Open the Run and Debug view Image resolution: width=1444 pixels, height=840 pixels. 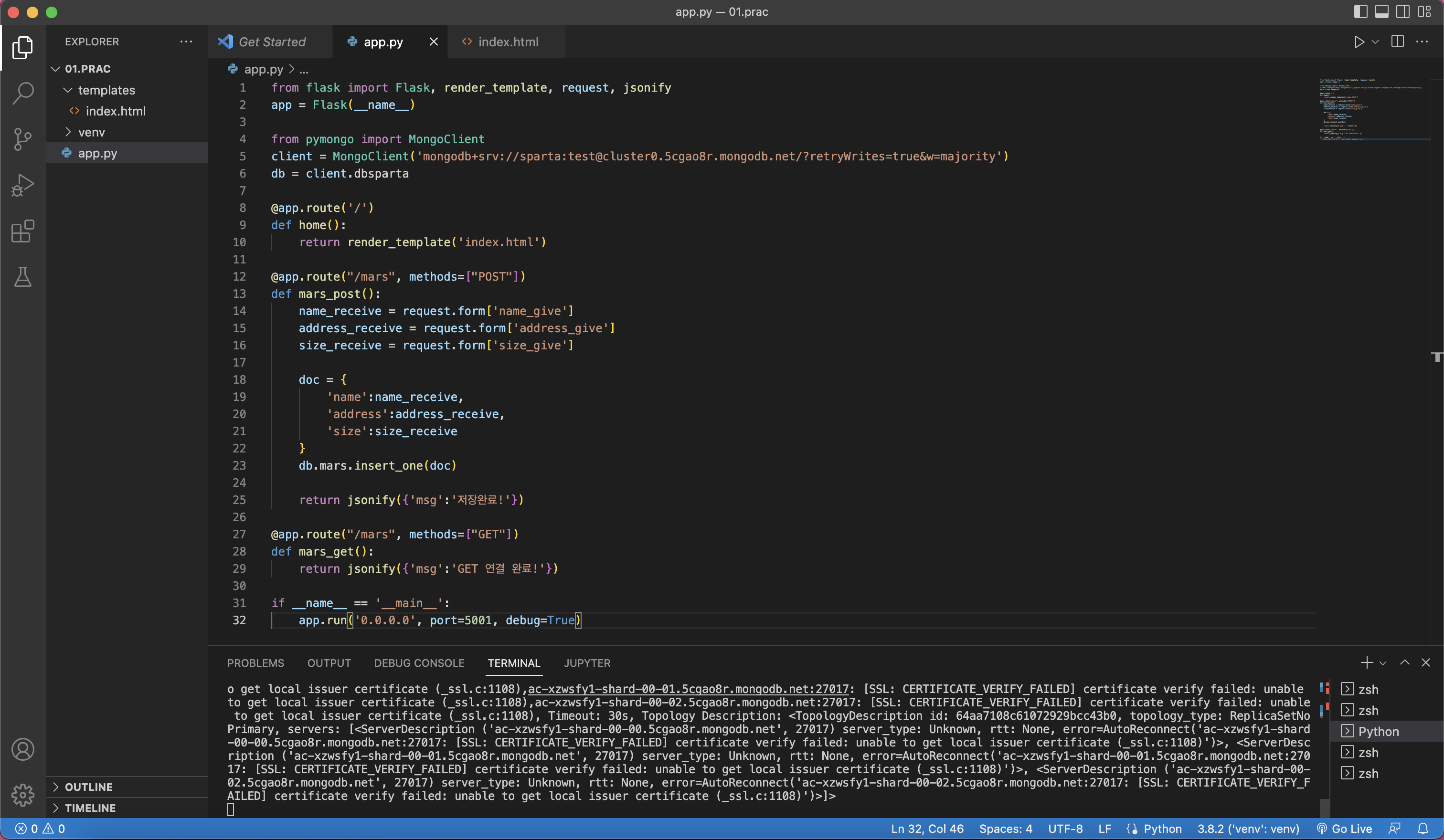(22, 185)
